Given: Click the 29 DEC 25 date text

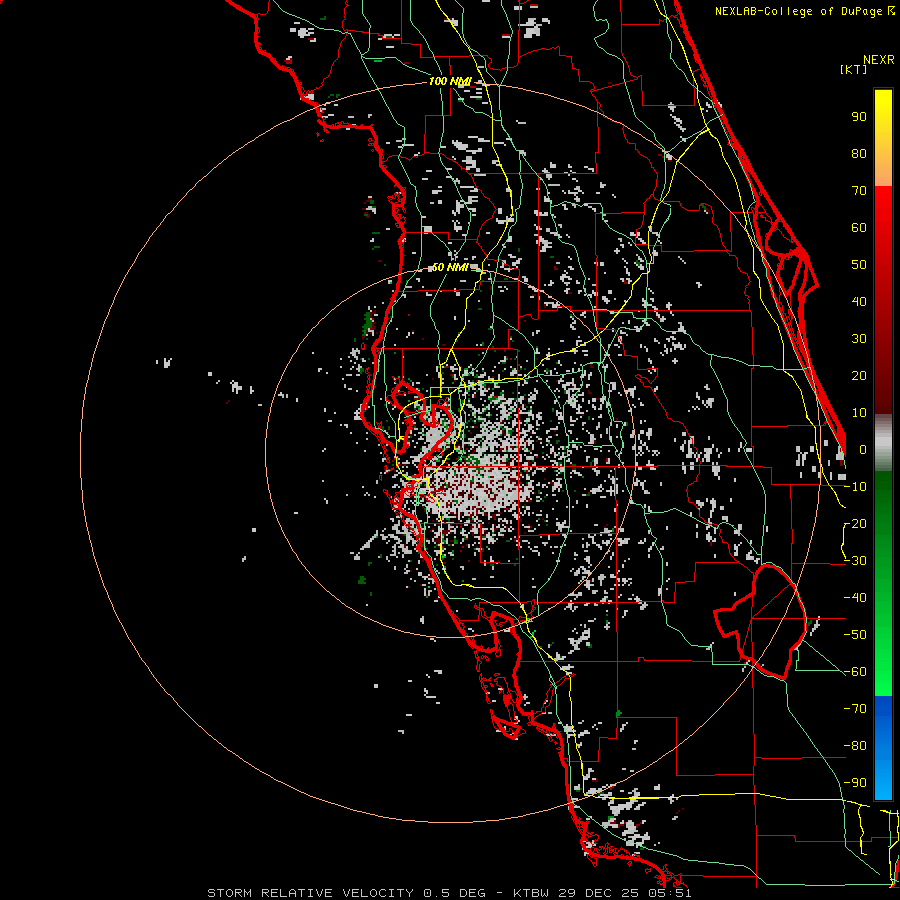Looking at the screenshot, I should (x=601, y=893).
